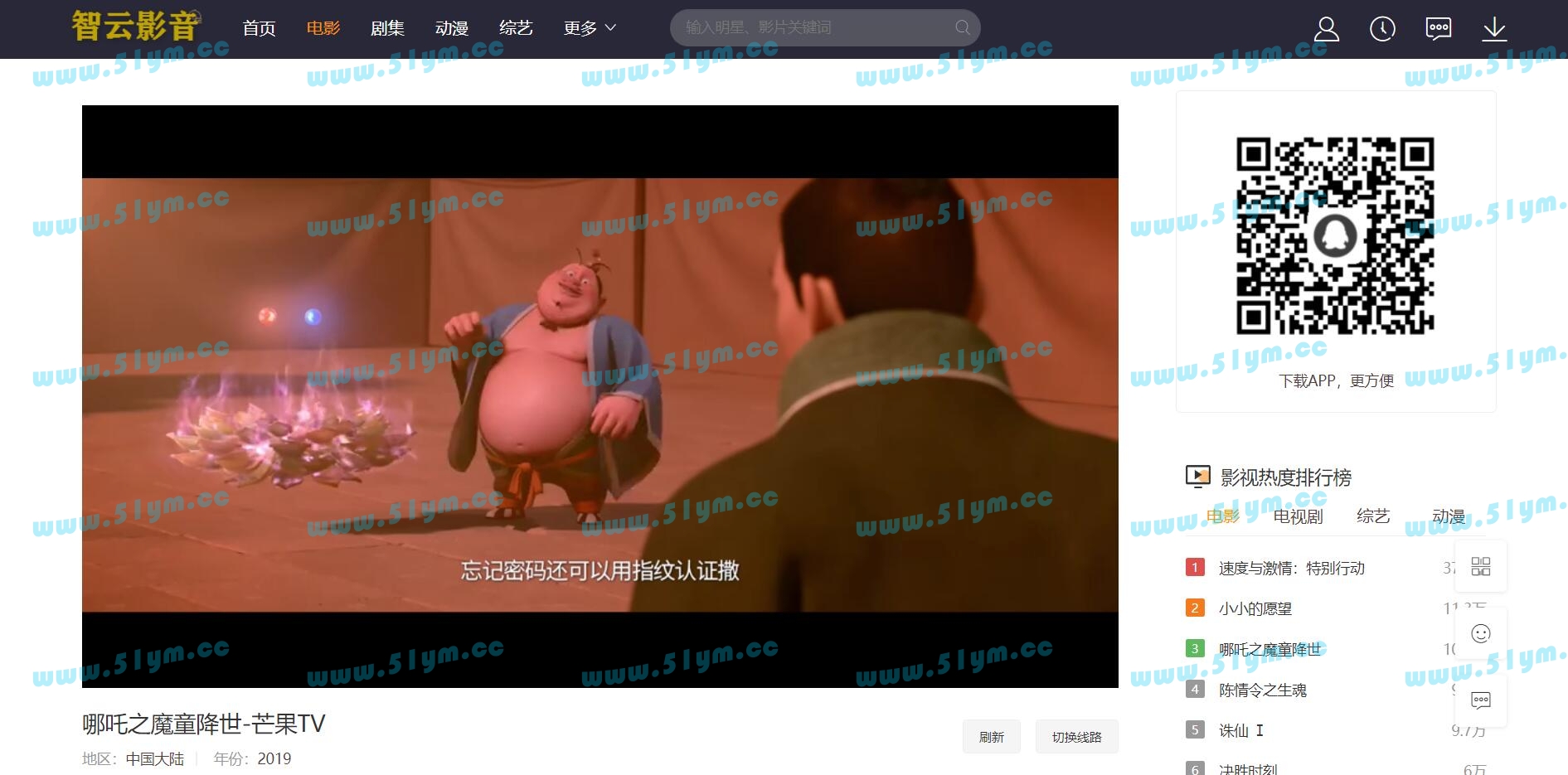Click the search magnifier icon
The width and height of the screenshot is (1568, 775).
click(x=962, y=27)
